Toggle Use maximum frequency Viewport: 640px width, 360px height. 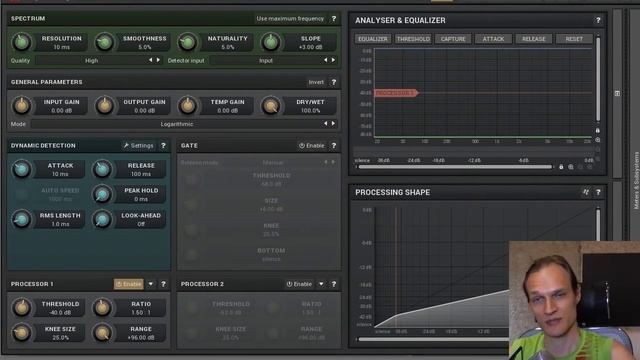pyautogui.click(x=290, y=18)
